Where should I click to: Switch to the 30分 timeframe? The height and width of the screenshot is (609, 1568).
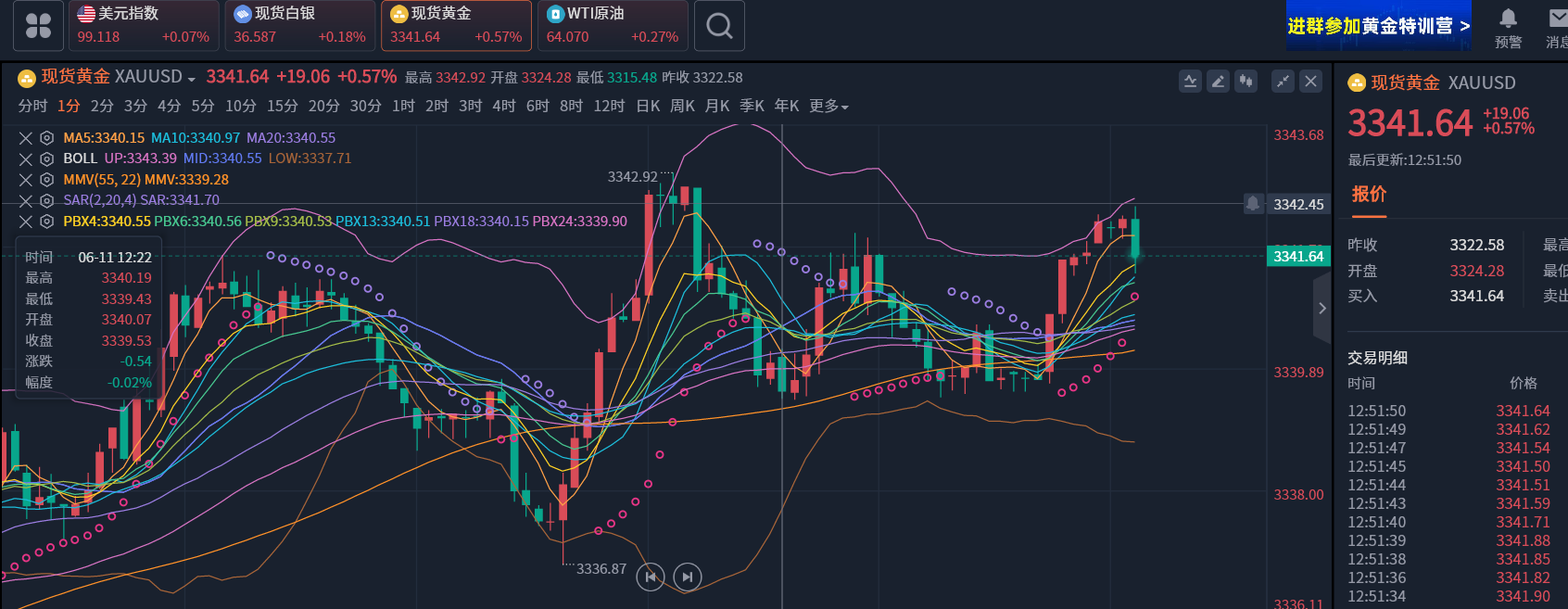click(x=366, y=107)
